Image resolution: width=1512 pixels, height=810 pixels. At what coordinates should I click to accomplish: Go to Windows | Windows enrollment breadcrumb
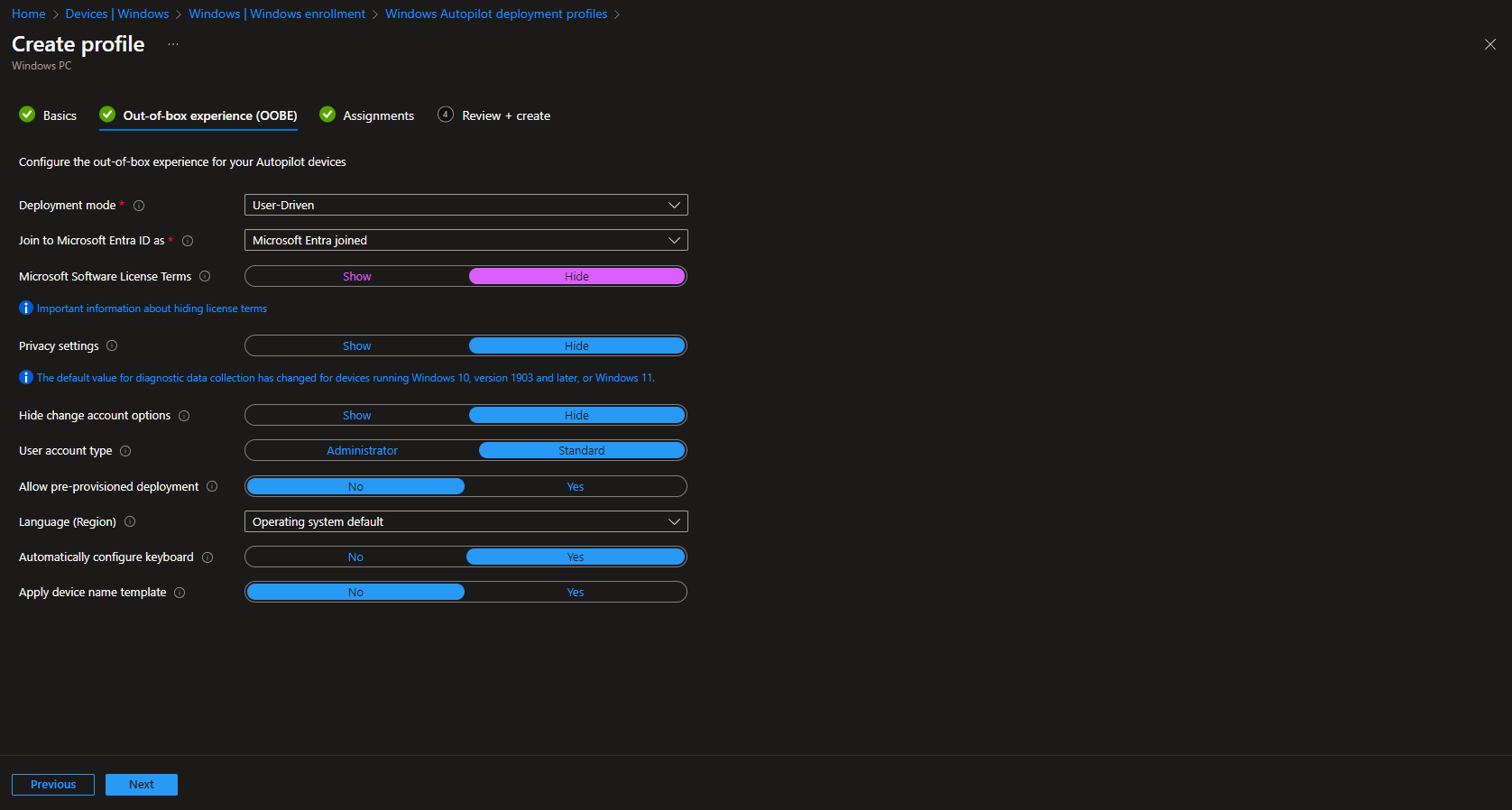277,14
